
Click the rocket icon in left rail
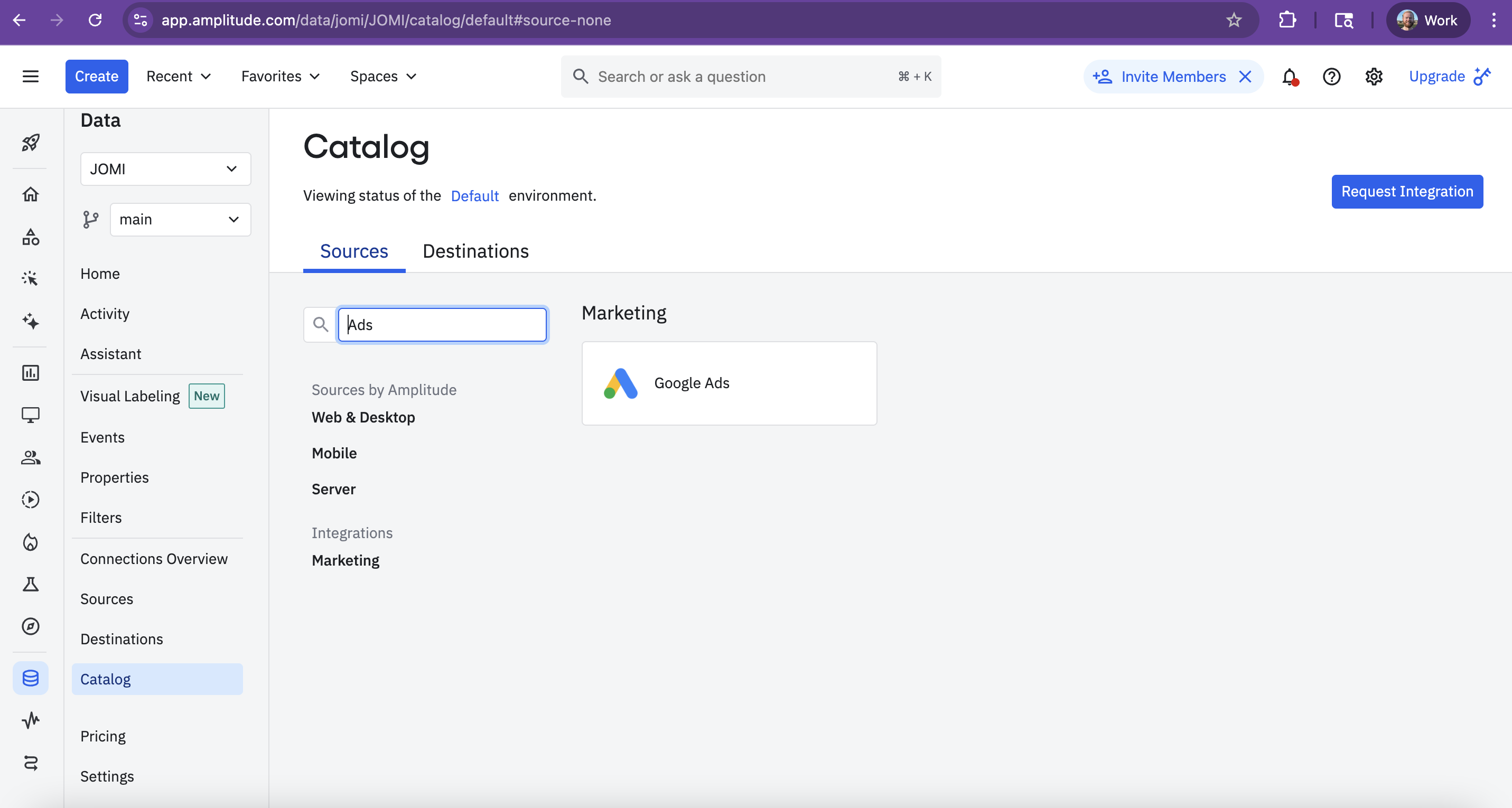(31, 143)
